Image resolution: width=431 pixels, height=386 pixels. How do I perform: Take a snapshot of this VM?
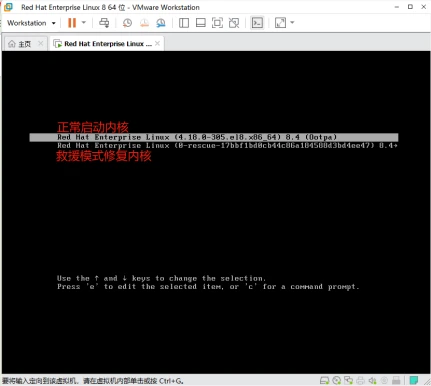pos(127,23)
